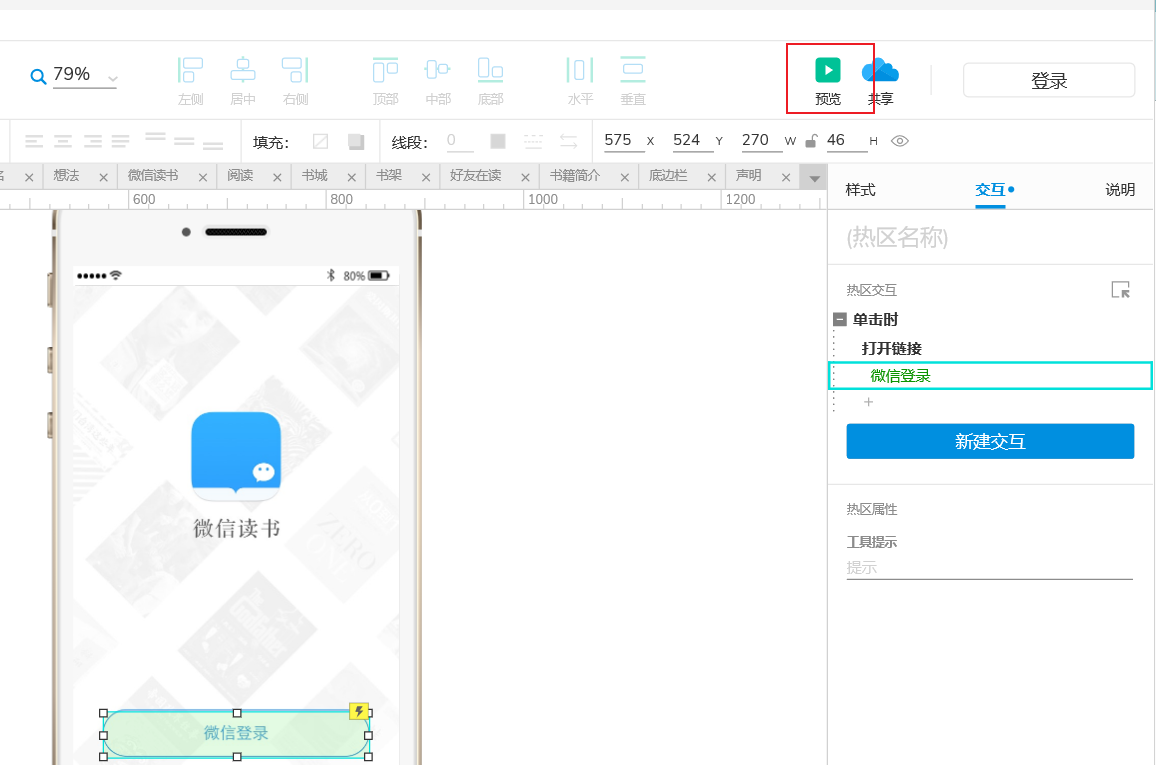The image size is (1156, 765).
Task: Set text justify icon
Action: pyautogui.click(x=121, y=141)
